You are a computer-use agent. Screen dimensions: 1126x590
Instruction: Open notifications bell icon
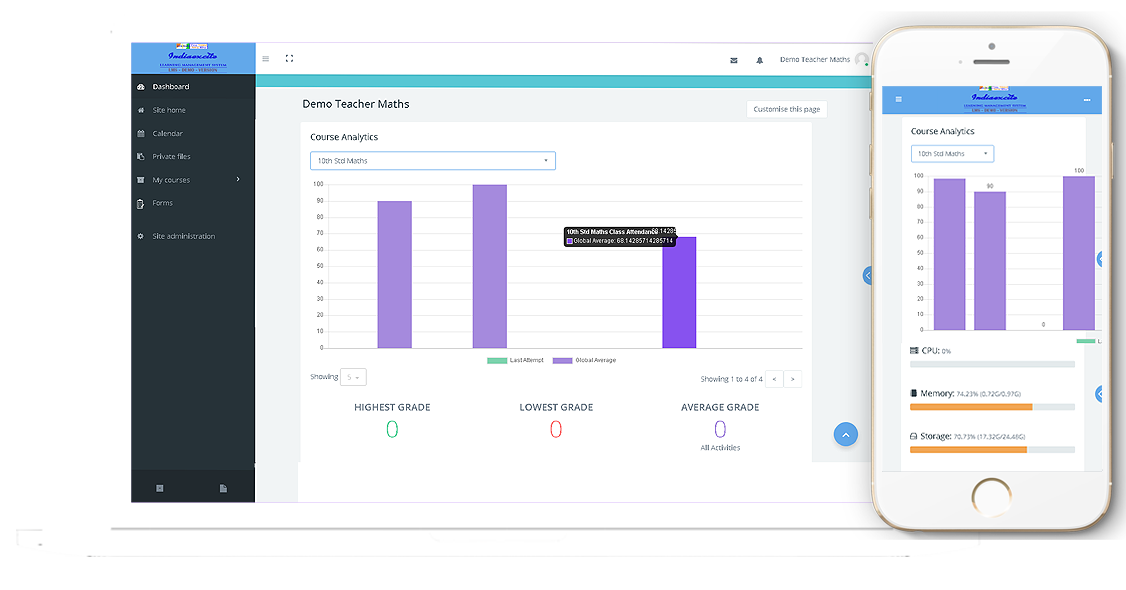[759, 60]
